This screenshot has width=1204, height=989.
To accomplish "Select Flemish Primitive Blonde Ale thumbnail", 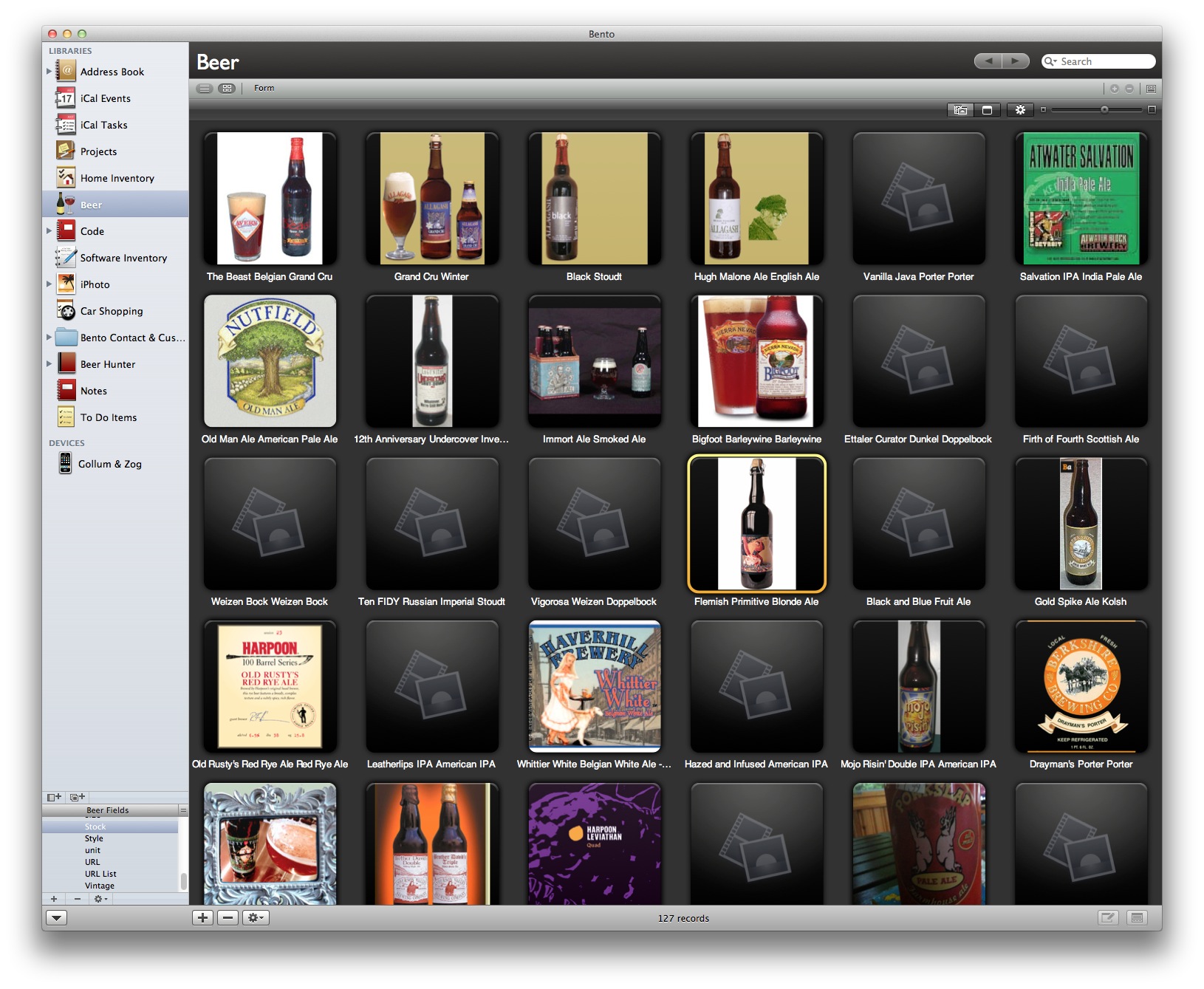I will click(x=756, y=524).
